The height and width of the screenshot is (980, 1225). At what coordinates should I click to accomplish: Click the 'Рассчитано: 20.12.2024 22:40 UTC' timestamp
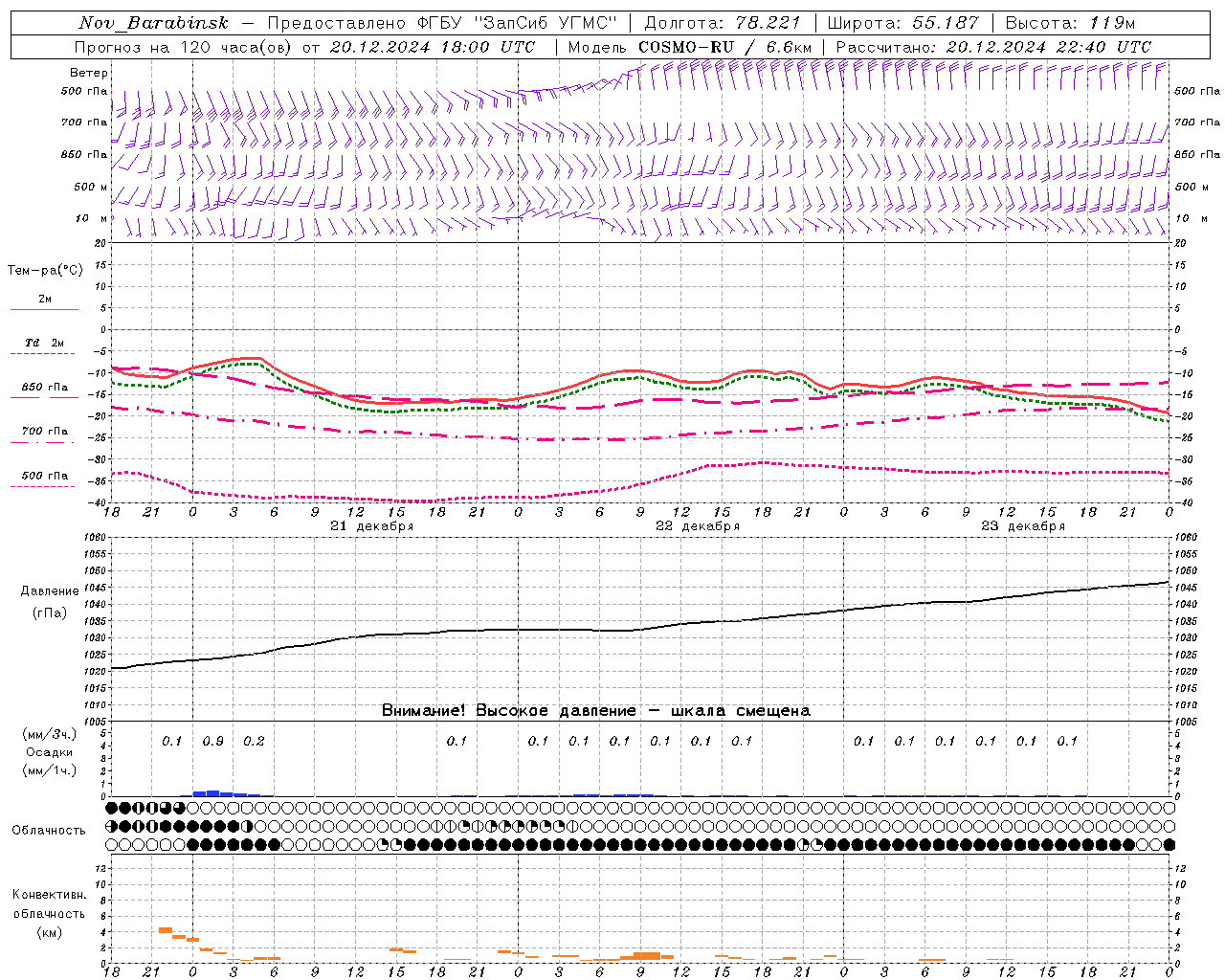pos(993,47)
